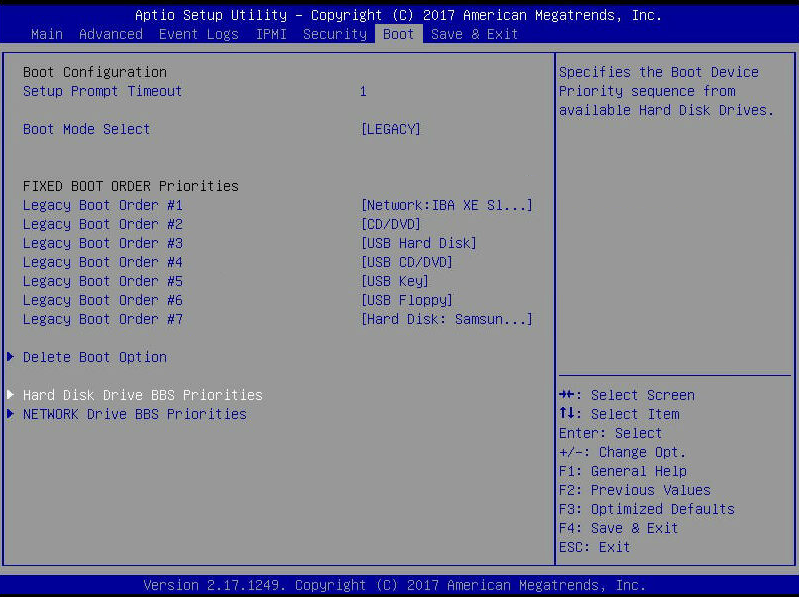Image resolution: width=799 pixels, height=597 pixels.
Task: Click arrow beside NETWORK Drive BBS Priorities
Action: point(10,414)
